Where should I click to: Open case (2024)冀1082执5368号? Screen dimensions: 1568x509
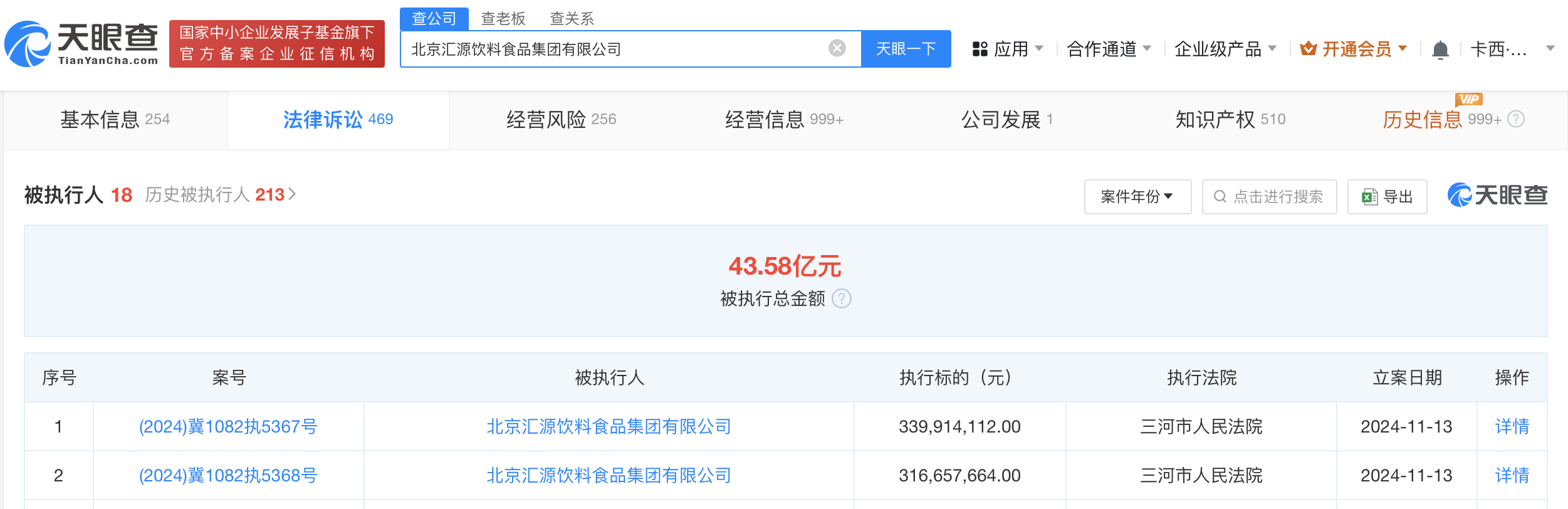tap(228, 475)
